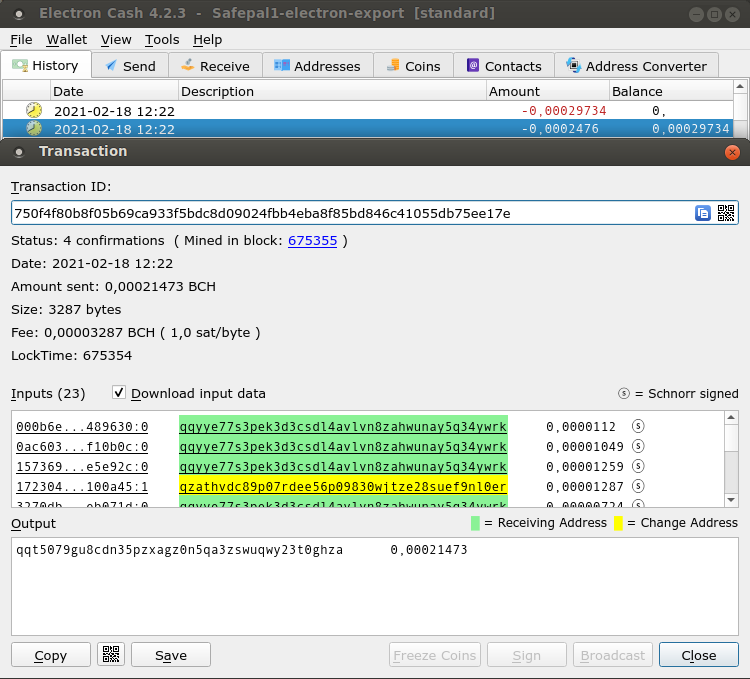Open the Tools menu
This screenshot has width=750, height=679.
(162, 40)
